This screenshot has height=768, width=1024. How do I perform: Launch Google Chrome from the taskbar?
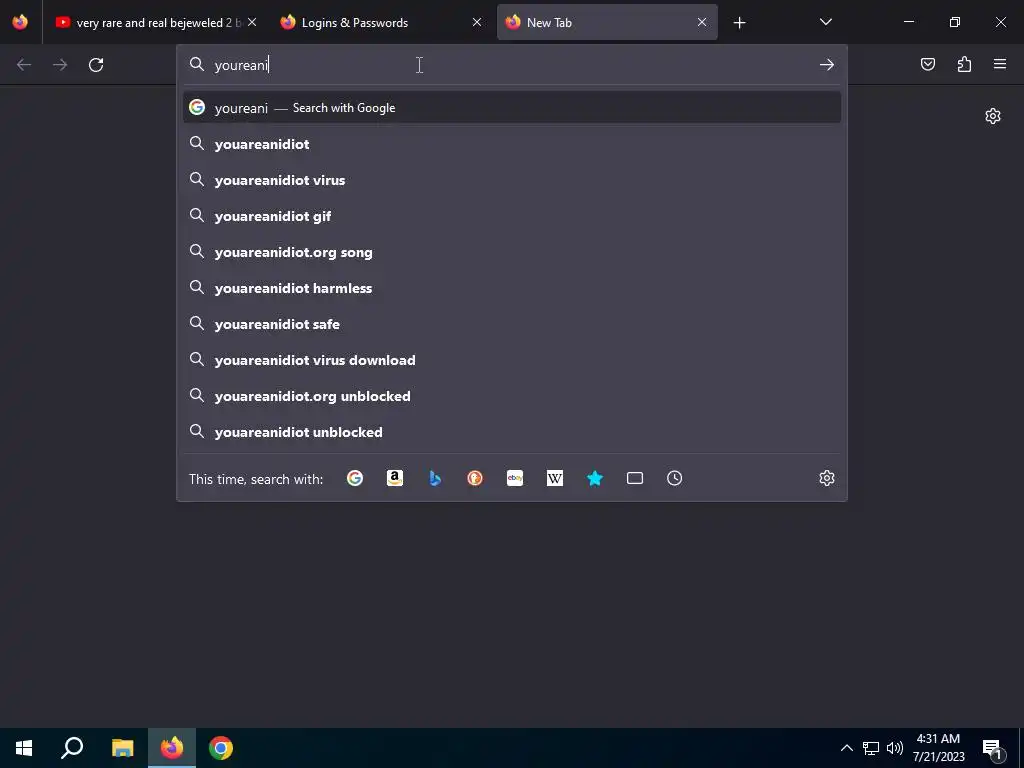click(221, 748)
